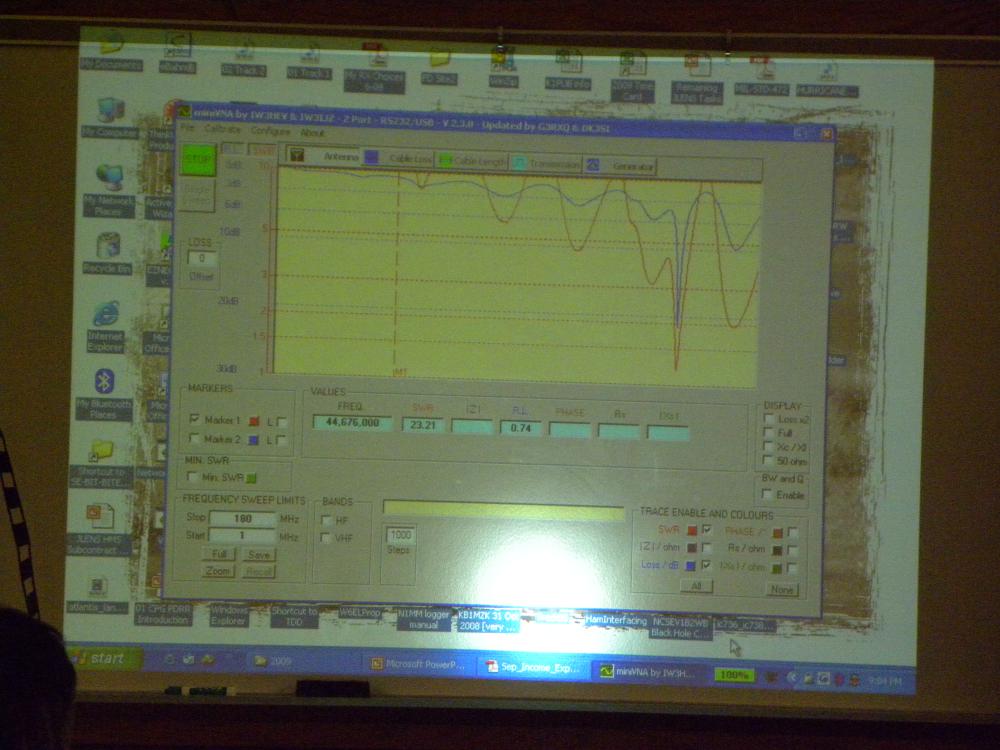Click the miniVNA title bar app icon
This screenshot has height=750, width=1000.
[184, 112]
